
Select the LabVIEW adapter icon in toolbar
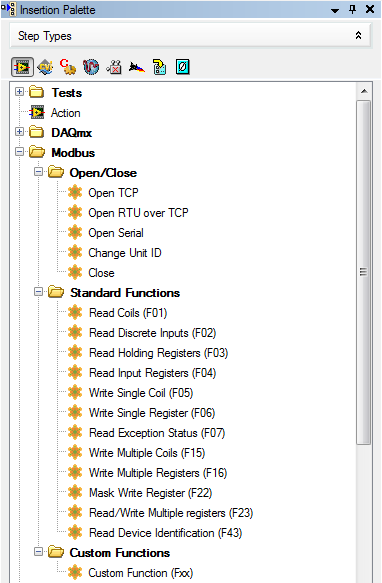[x=22, y=67]
